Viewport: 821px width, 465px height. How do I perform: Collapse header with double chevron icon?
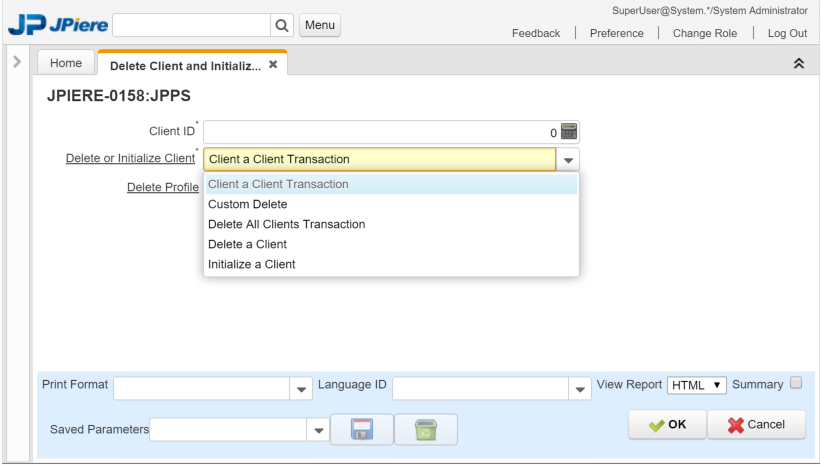coord(798,63)
